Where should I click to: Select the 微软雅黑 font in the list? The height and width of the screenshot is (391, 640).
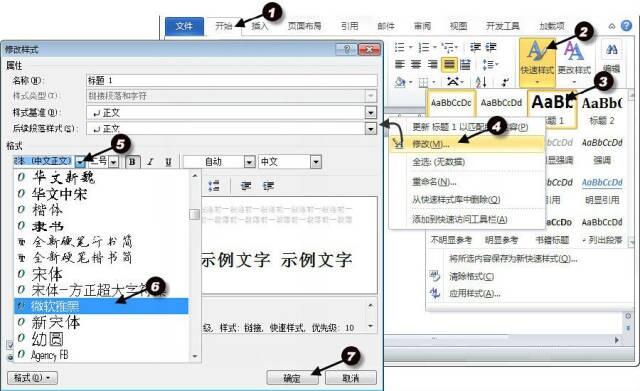click(x=101, y=306)
